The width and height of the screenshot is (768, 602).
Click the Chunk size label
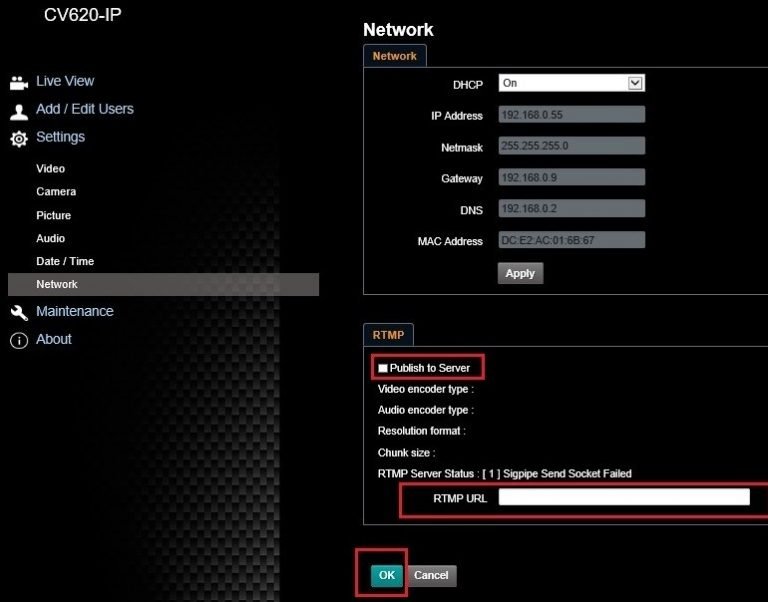[x=407, y=453]
